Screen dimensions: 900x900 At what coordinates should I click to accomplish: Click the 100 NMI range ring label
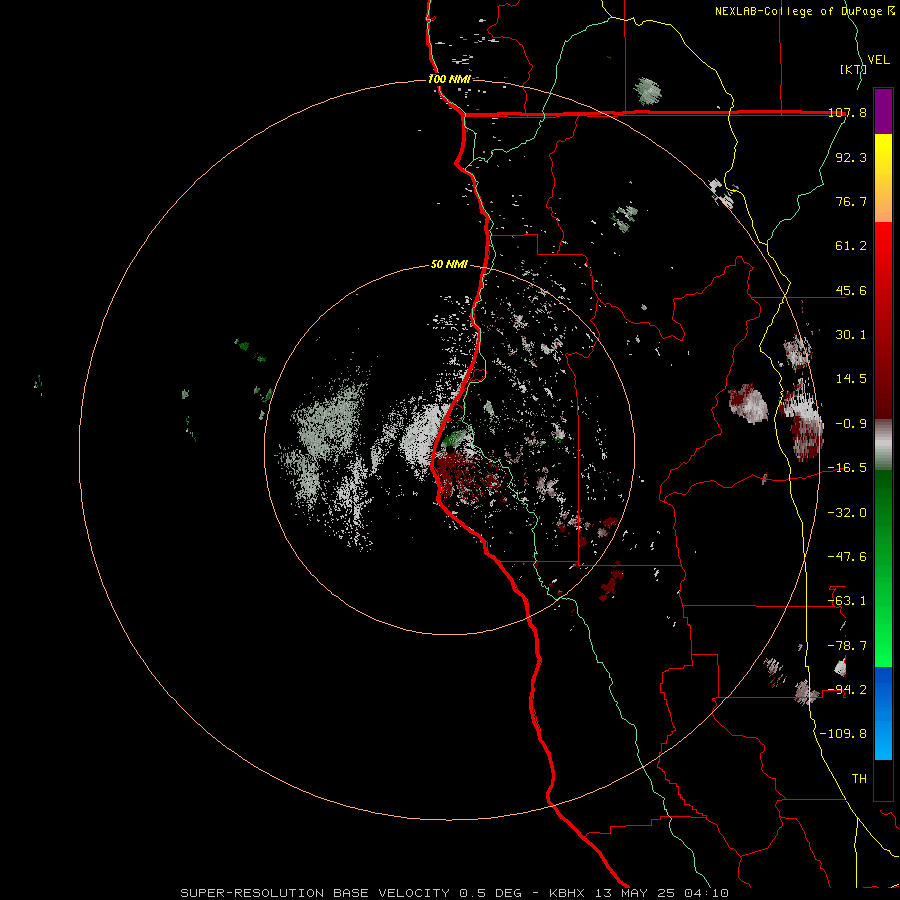point(449,79)
